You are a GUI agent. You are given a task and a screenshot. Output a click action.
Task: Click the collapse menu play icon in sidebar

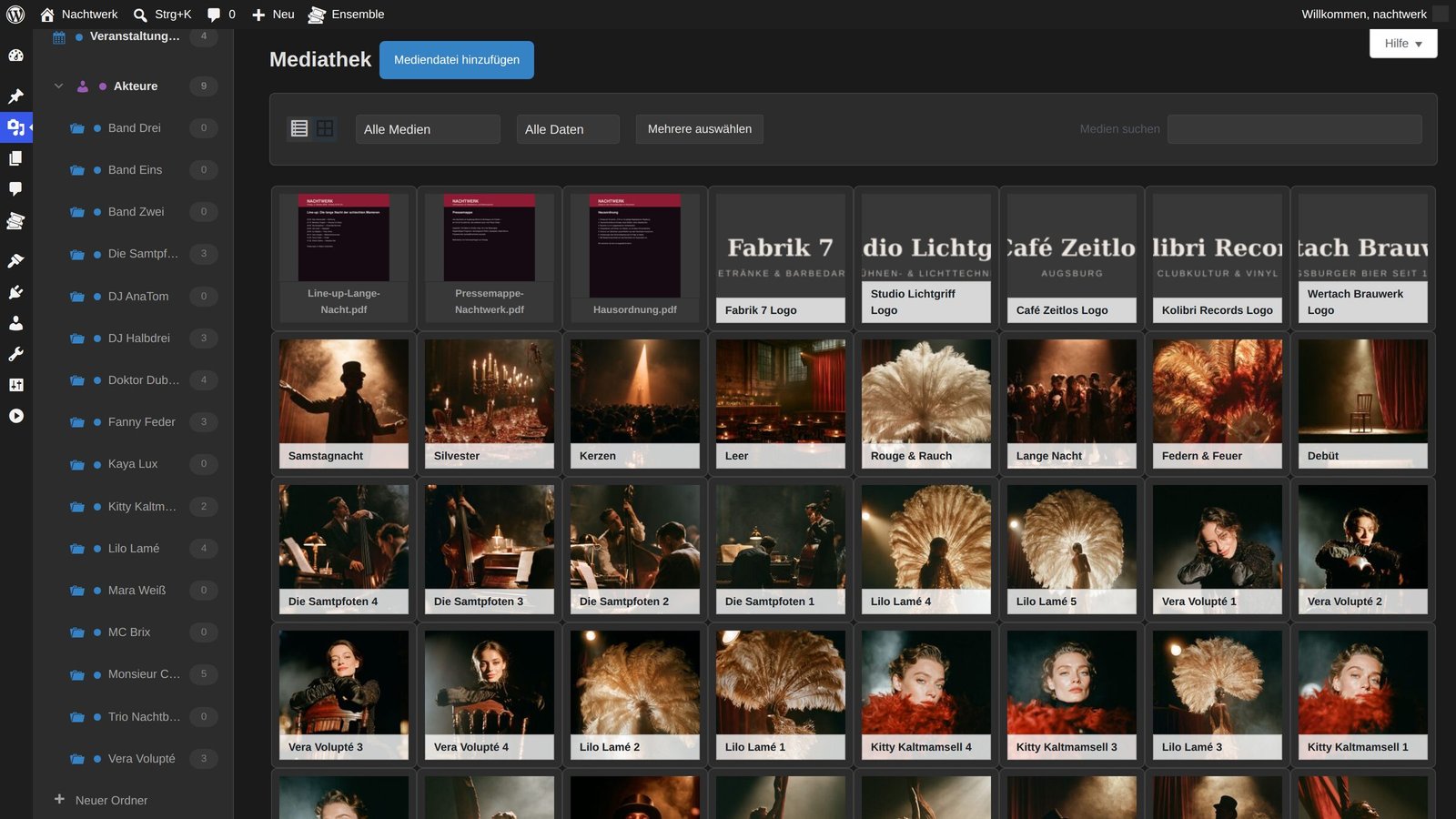tap(15, 416)
